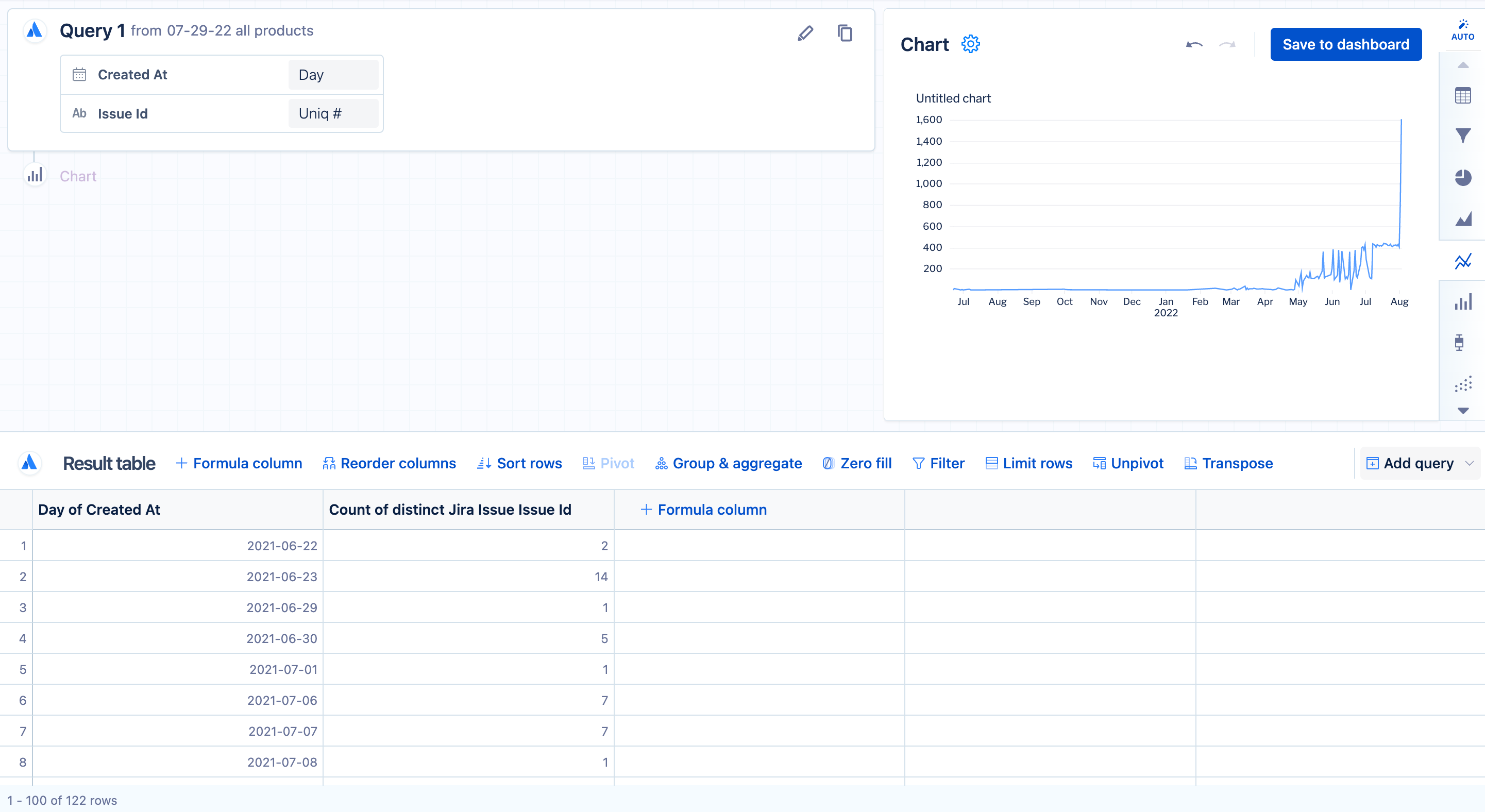The height and width of the screenshot is (812, 1485).
Task: Toggle the AUTO chart type option
Action: 1462,29
